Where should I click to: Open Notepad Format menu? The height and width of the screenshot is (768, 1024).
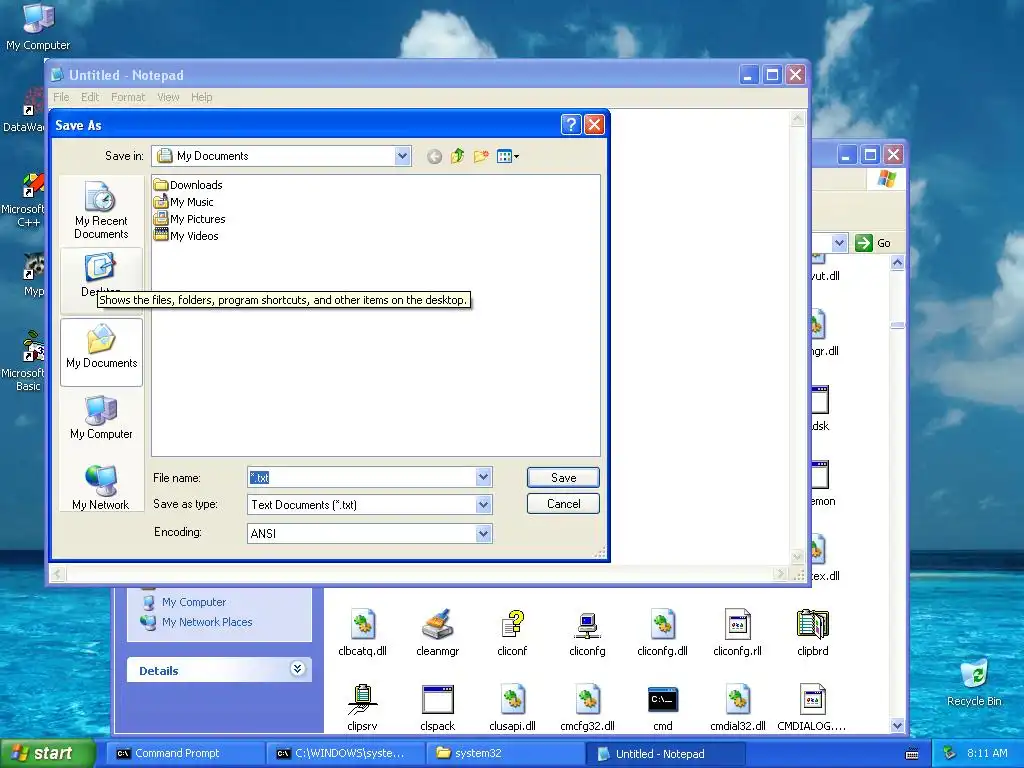128,97
